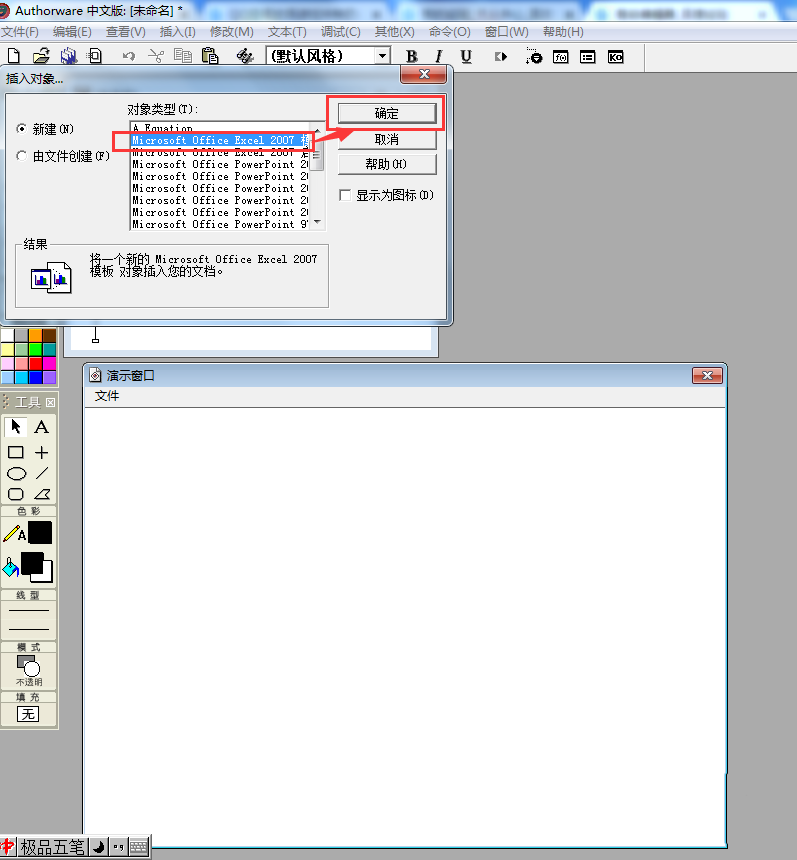Open the 查看(V) menu
This screenshot has width=797, height=860.
(126, 32)
